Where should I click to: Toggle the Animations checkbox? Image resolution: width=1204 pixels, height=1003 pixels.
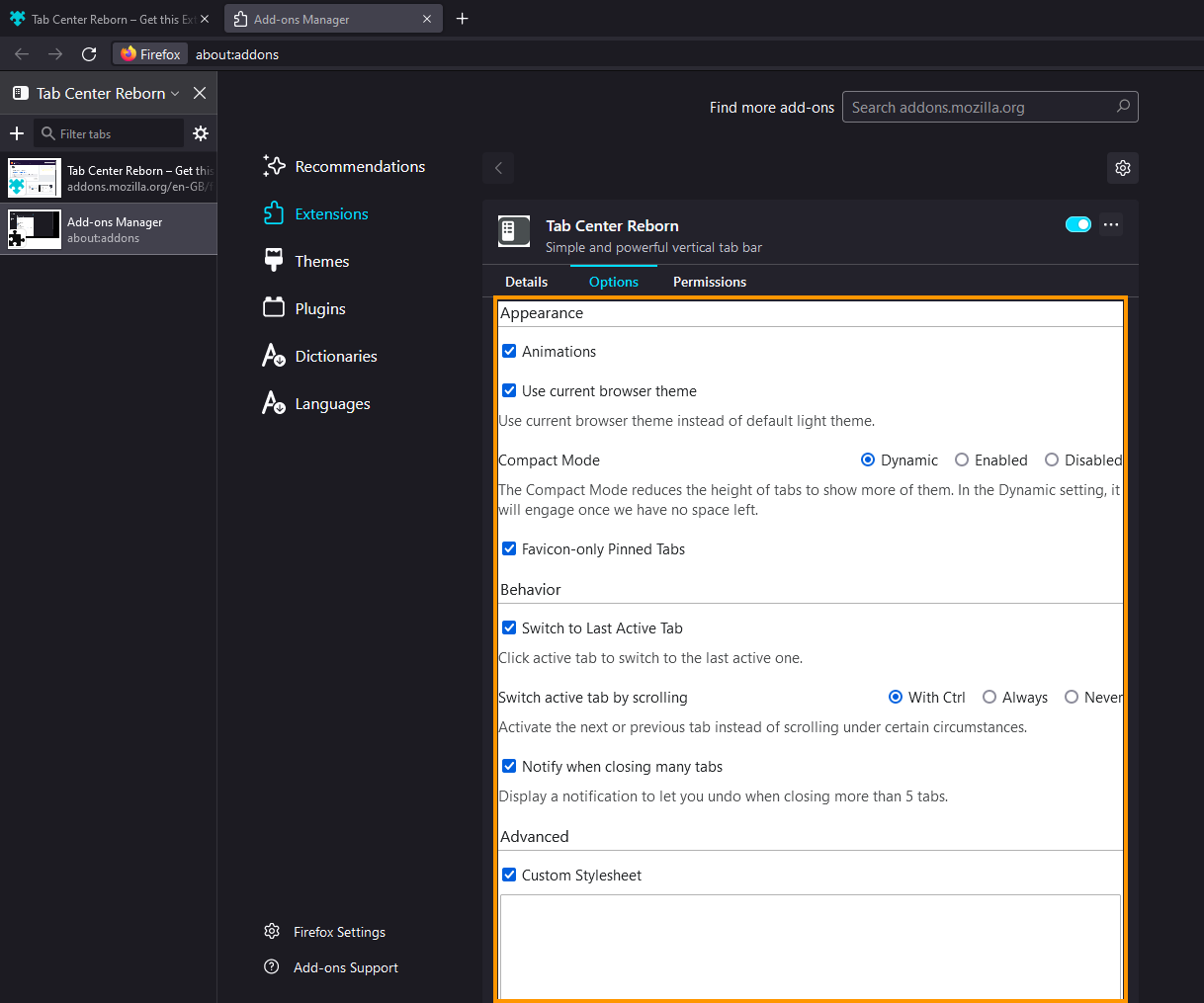pyautogui.click(x=509, y=351)
